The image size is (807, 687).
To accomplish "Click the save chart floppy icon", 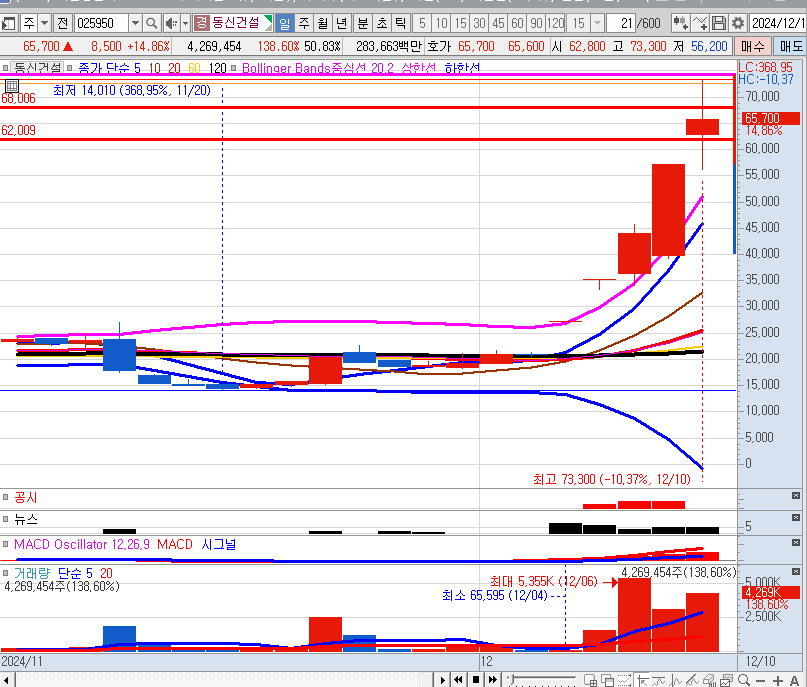I will point(719,23).
